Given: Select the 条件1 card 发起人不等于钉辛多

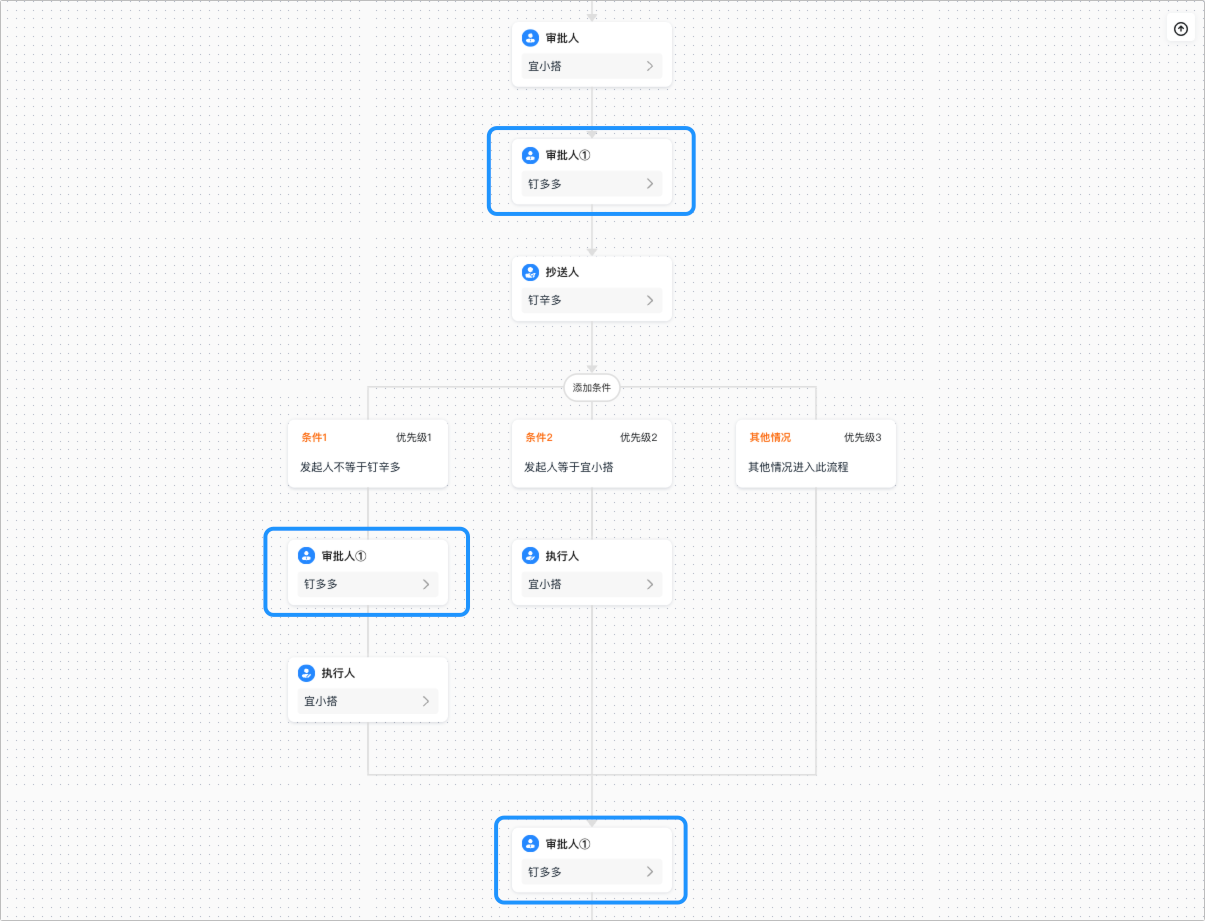Looking at the screenshot, I should (x=368, y=453).
